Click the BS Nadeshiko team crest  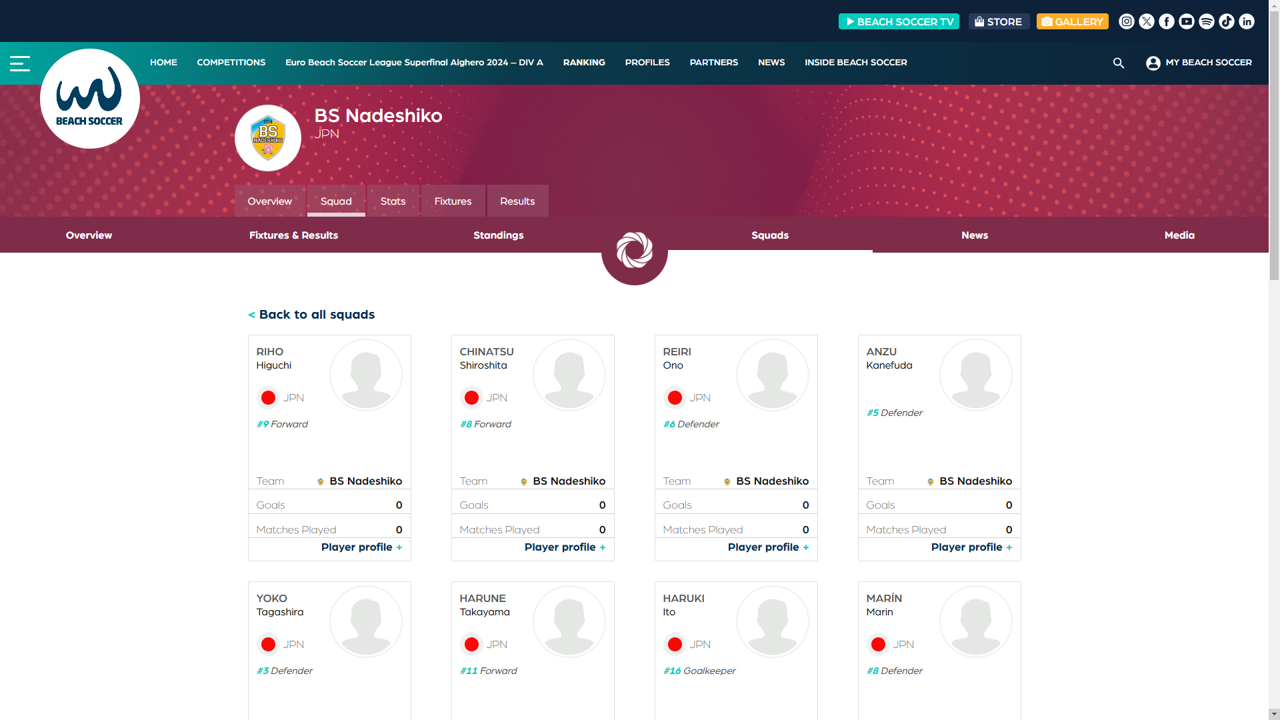coord(268,138)
